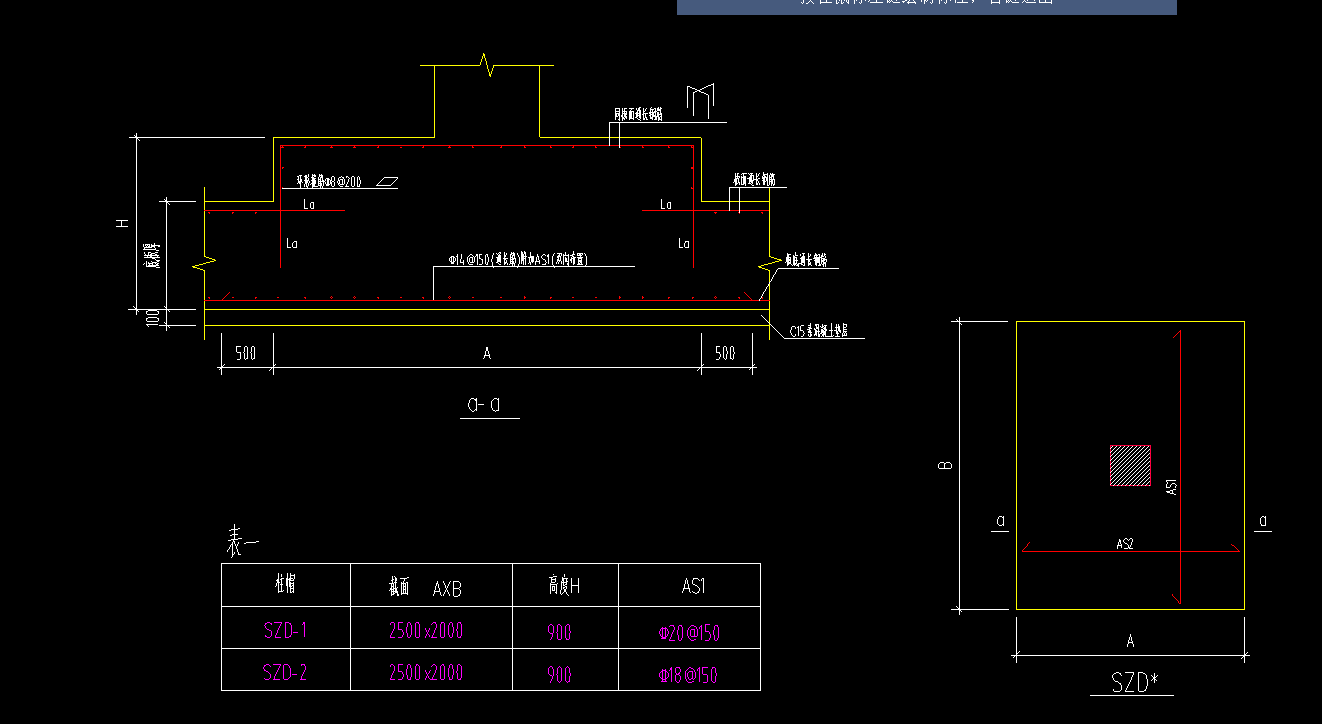Select the AS2 horizontal rebar label

tap(1125, 544)
